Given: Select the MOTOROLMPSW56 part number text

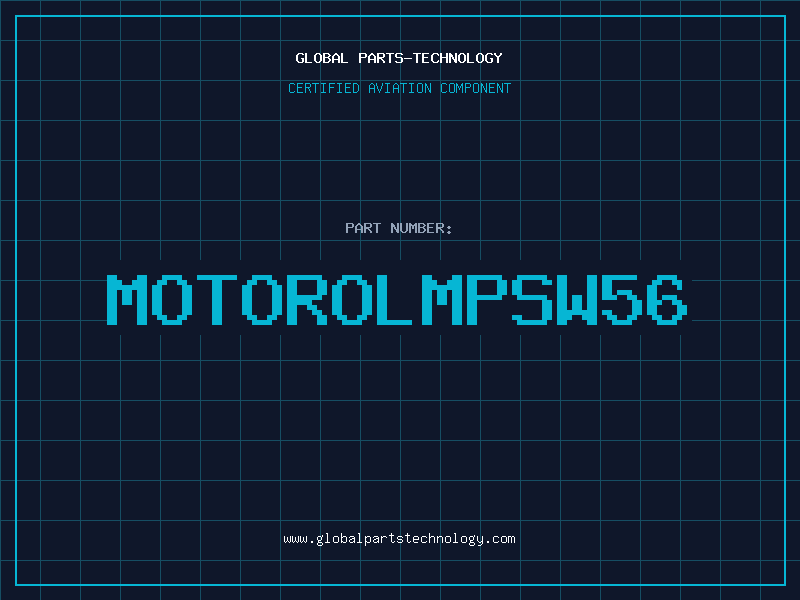Looking at the screenshot, I should 397,300.
